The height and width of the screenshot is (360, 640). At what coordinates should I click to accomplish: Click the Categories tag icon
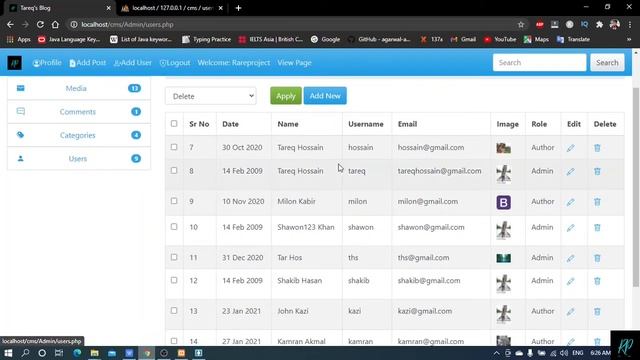pyautogui.click(x=20, y=135)
